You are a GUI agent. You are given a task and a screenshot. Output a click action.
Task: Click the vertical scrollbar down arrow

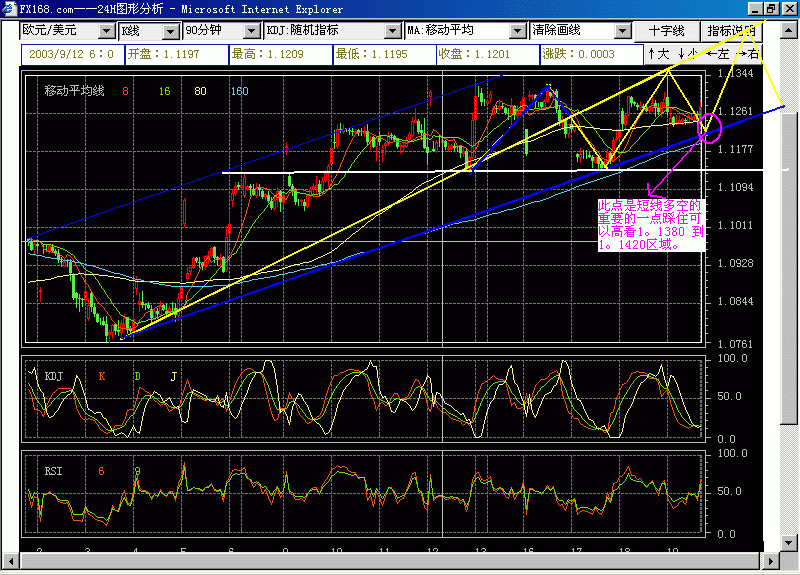[789, 542]
